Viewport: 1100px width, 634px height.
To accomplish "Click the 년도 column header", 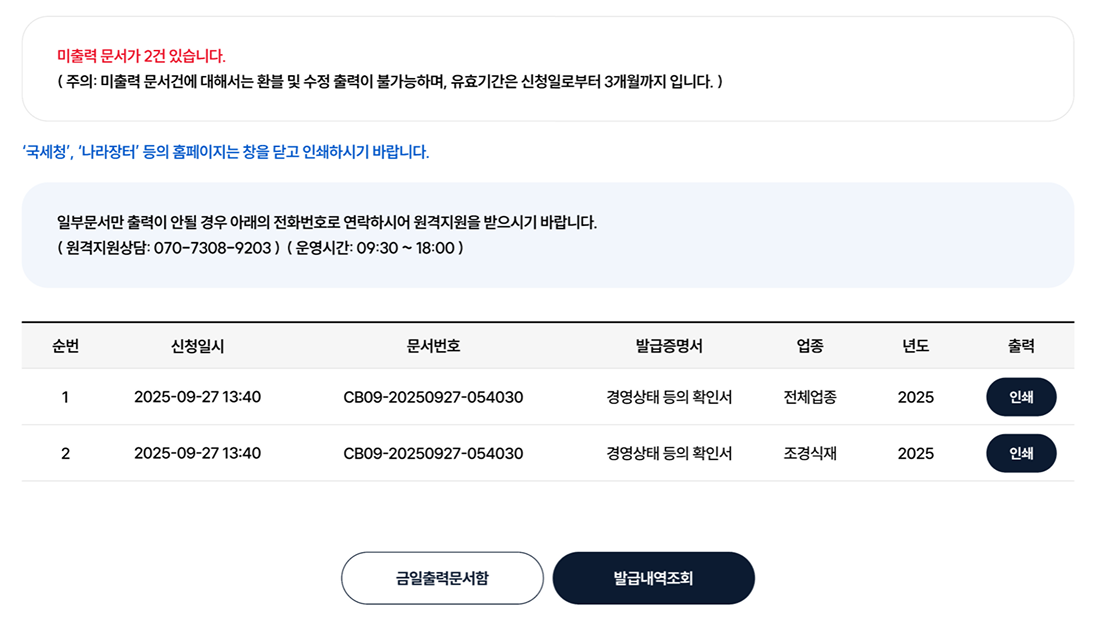I will click(x=915, y=346).
